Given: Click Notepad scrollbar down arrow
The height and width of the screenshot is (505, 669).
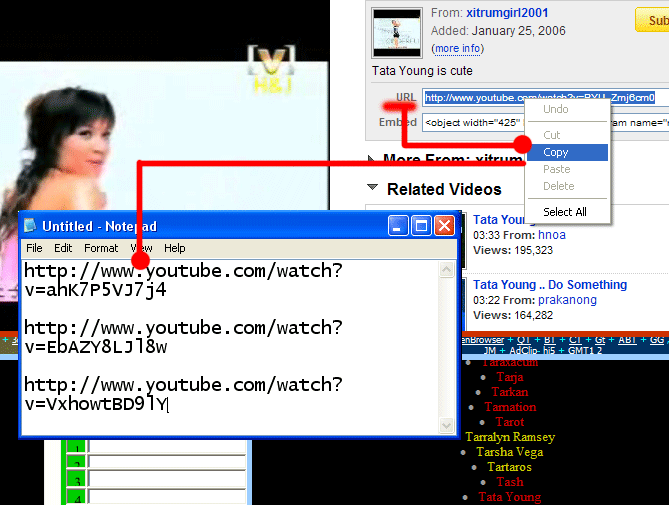Looking at the screenshot, I should (446, 425).
